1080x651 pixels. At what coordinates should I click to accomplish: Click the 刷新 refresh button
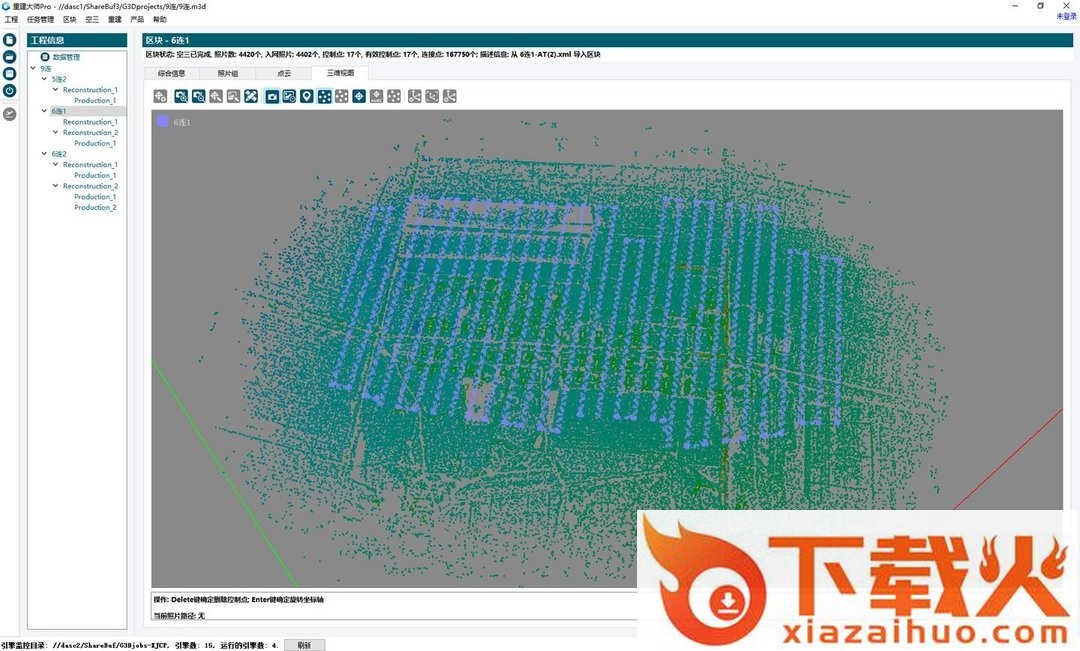coord(304,645)
